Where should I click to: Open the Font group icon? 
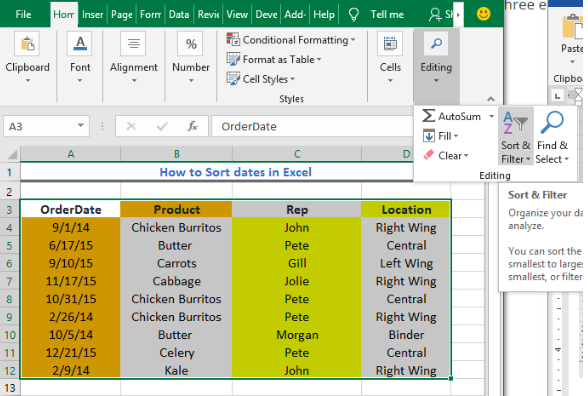point(80,44)
